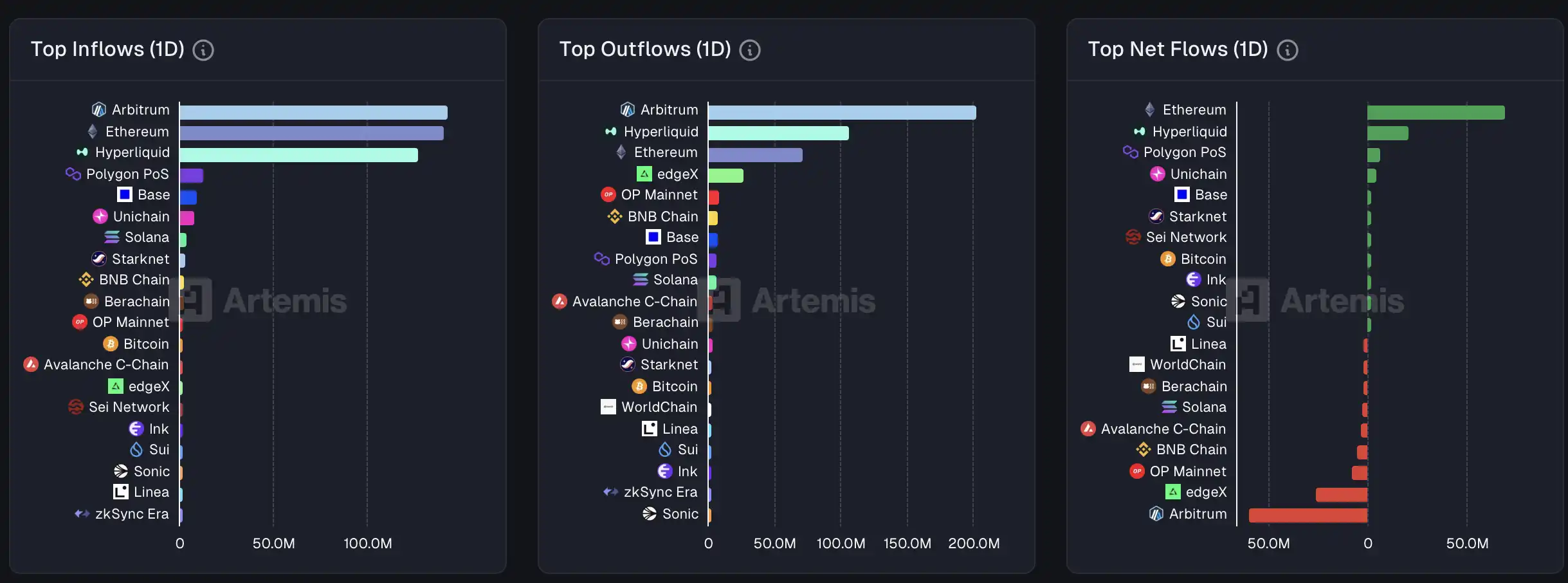The width and height of the screenshot is (1568, 583).
Task: Select the WorldChain logo in Top Outflows chart
Action: click(608, 407)
